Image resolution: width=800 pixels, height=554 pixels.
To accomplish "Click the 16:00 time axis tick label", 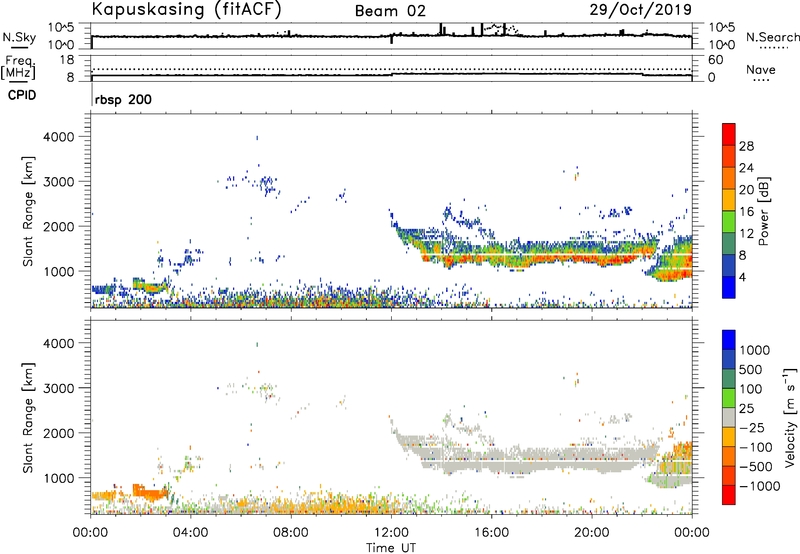I will click(x=491, y=533).
